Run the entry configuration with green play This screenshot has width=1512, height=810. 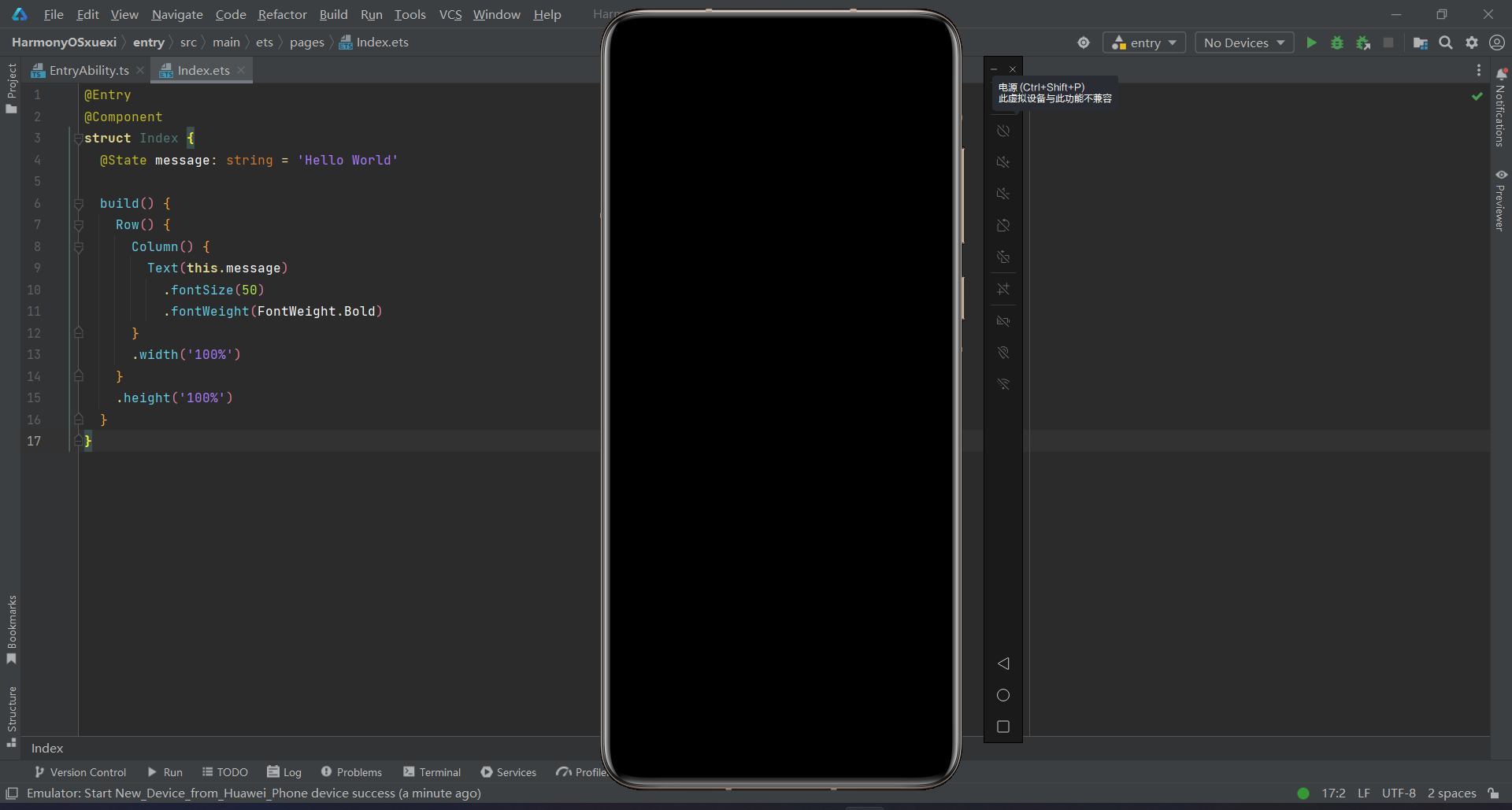[x=1311, y=43]
